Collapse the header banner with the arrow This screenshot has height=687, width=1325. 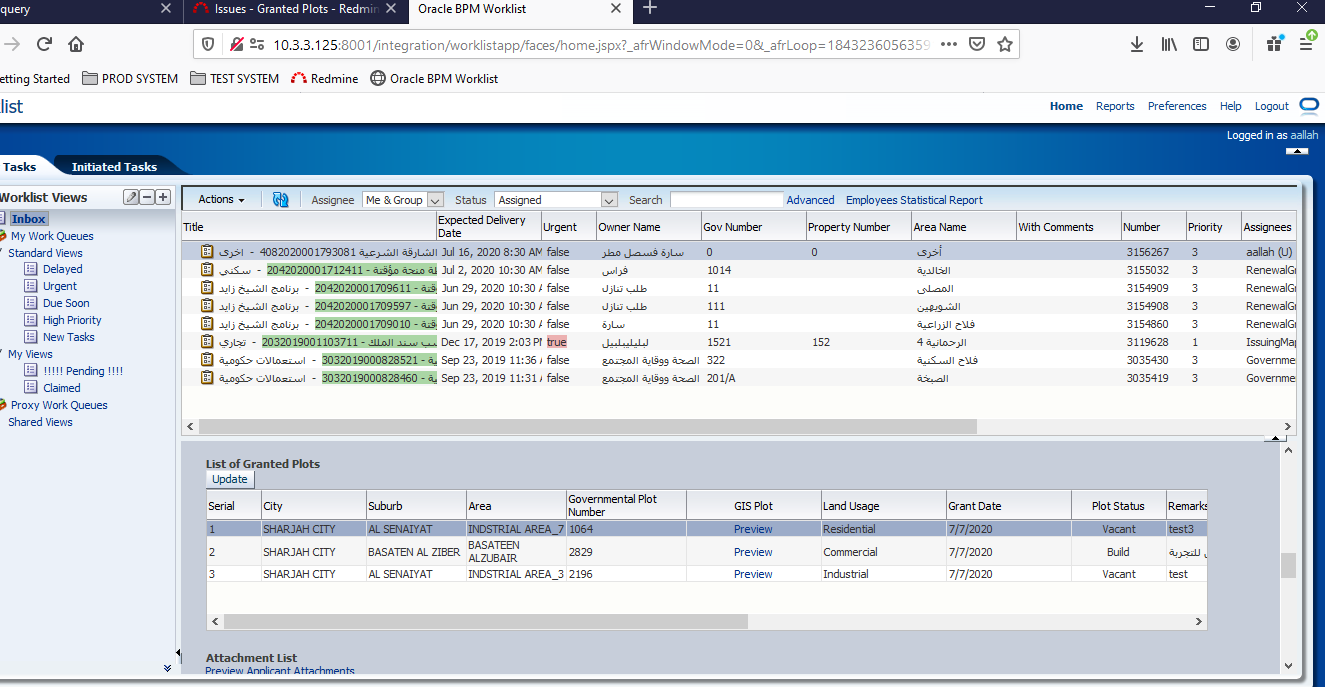(1297, 151)
